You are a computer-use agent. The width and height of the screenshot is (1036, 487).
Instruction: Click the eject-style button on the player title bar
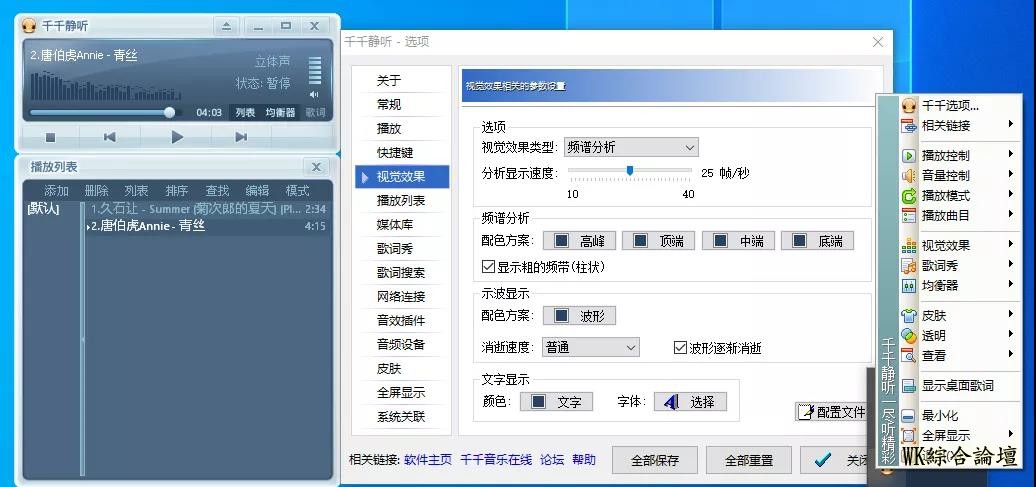click(x=226, y=26)
